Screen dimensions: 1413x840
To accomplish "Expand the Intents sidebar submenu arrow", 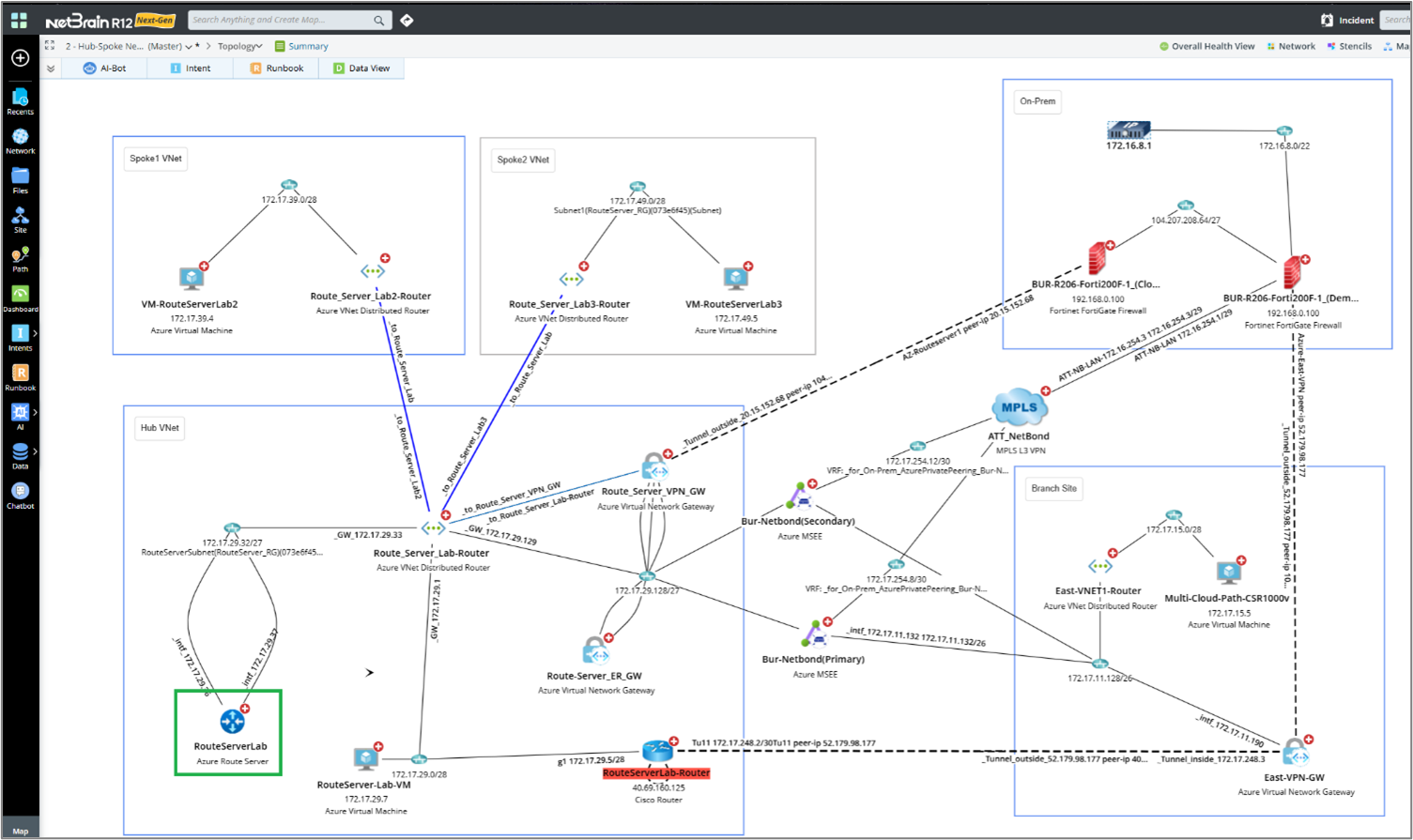I will coord(36,333).
